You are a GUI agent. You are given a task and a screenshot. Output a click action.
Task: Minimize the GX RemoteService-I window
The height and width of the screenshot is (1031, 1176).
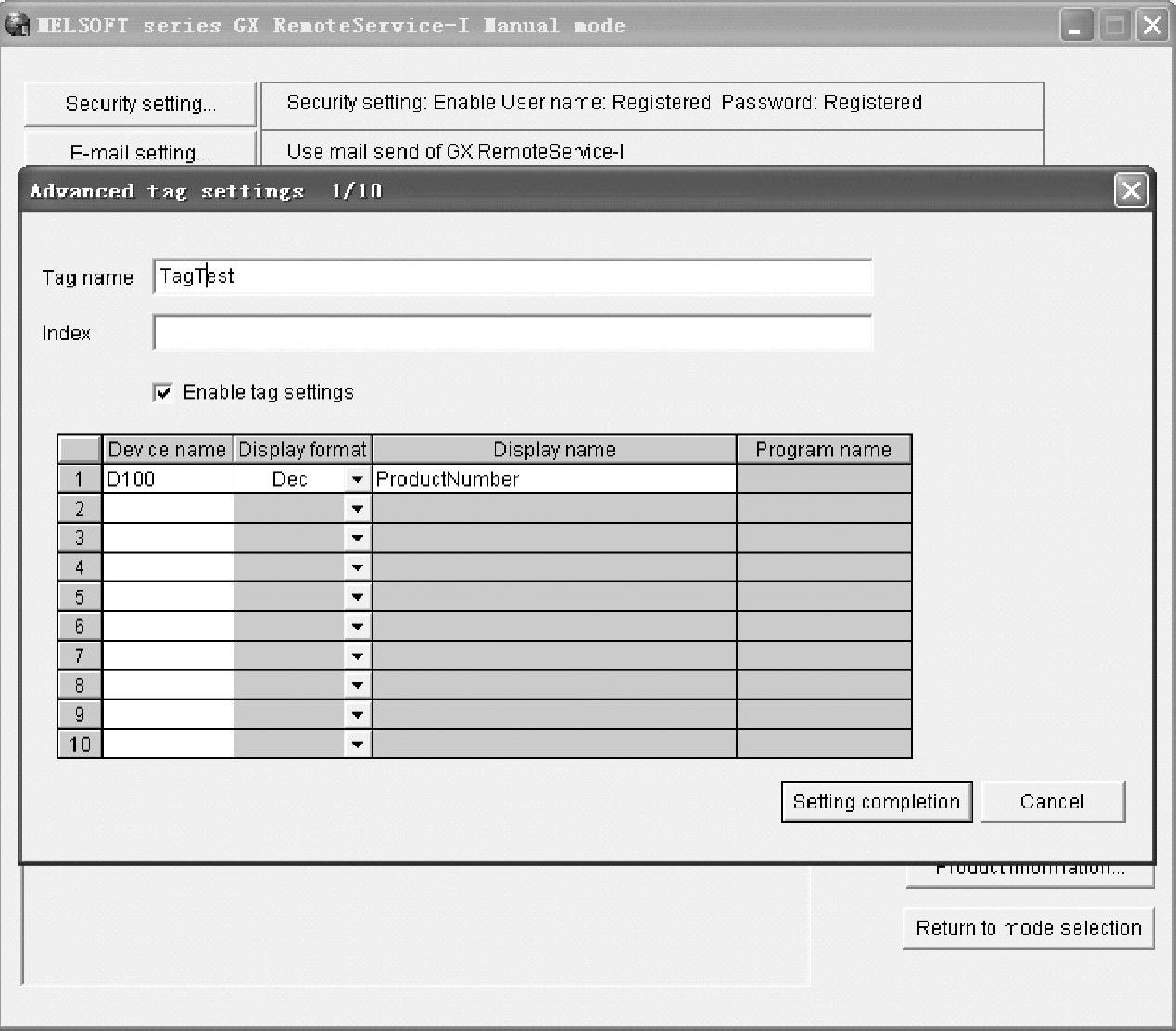[x=1076, y=26]
